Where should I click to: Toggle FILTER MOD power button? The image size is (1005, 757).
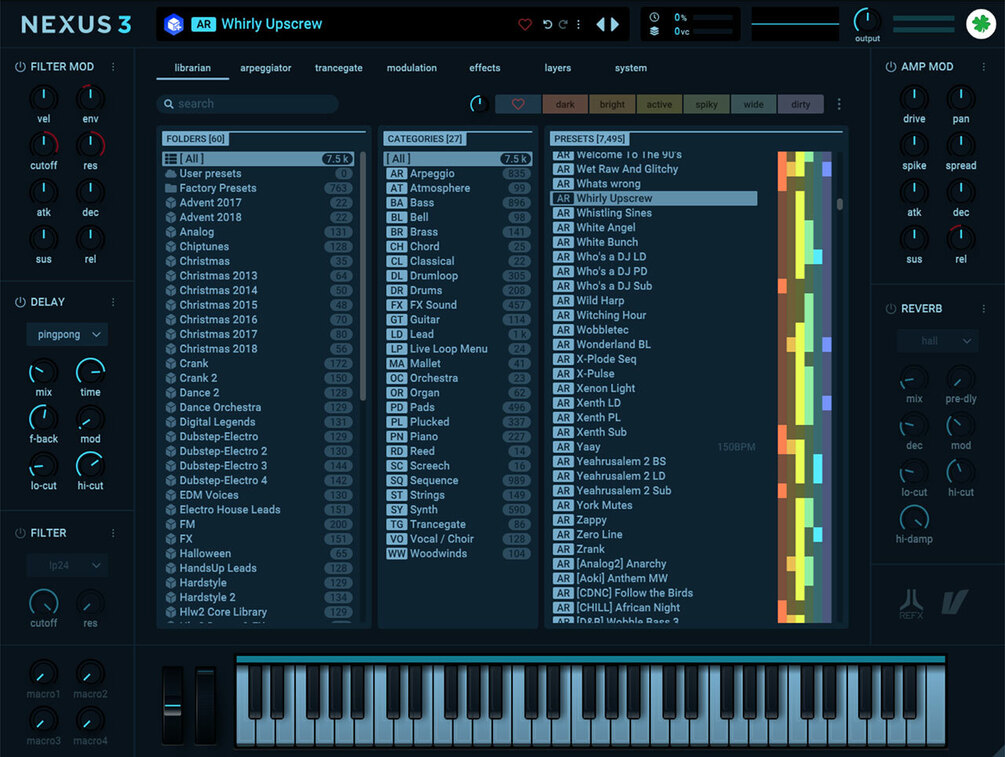20,67
